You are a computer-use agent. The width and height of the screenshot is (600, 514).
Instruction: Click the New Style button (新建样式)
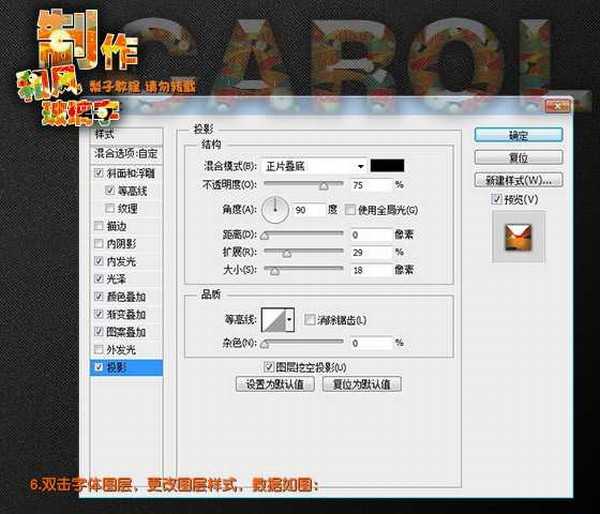tap(517, 180)
